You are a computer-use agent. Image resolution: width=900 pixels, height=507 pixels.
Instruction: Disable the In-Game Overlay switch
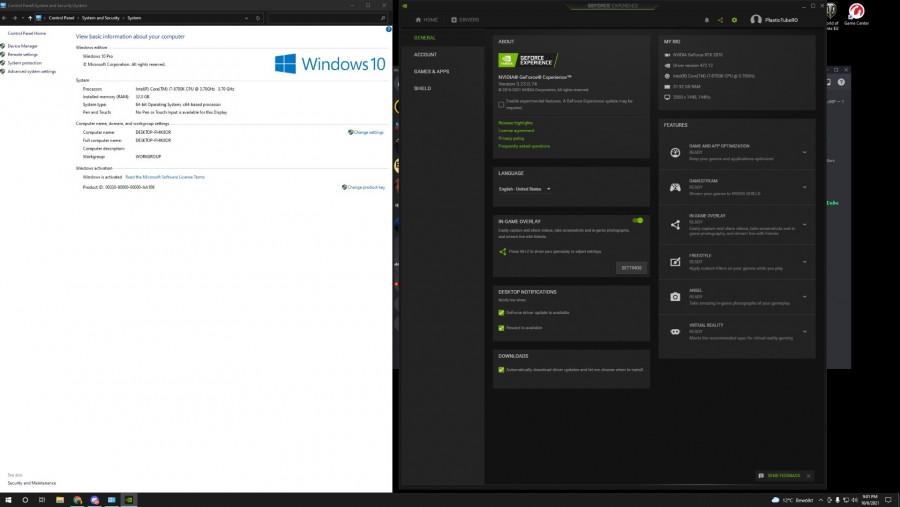click(x=637, y=220)
